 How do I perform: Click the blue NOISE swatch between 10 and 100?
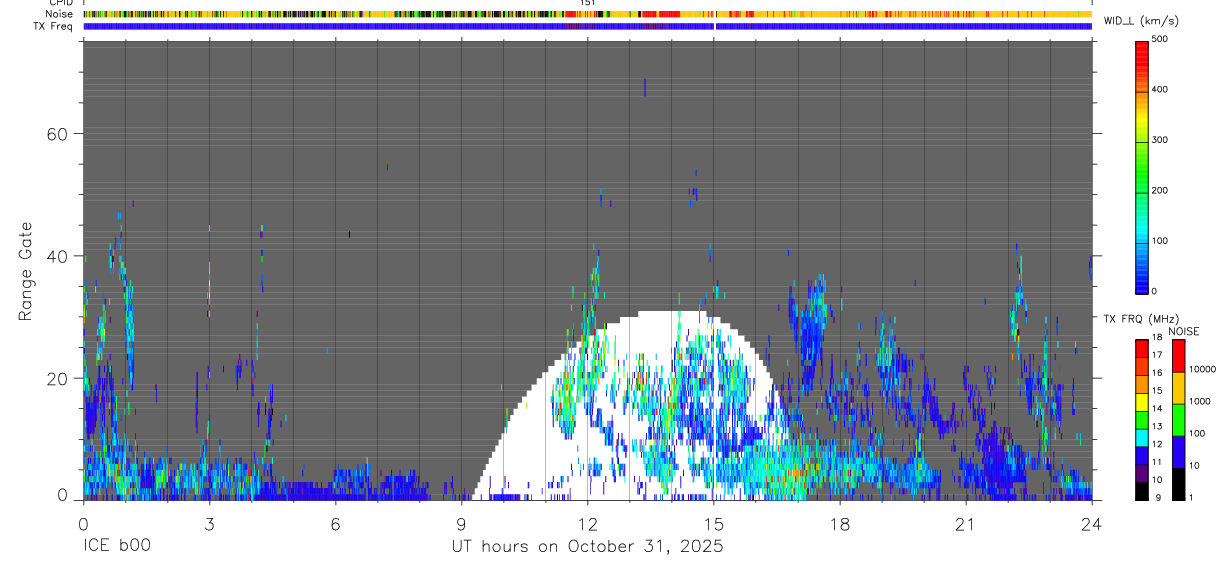(x=1178, y=451)
